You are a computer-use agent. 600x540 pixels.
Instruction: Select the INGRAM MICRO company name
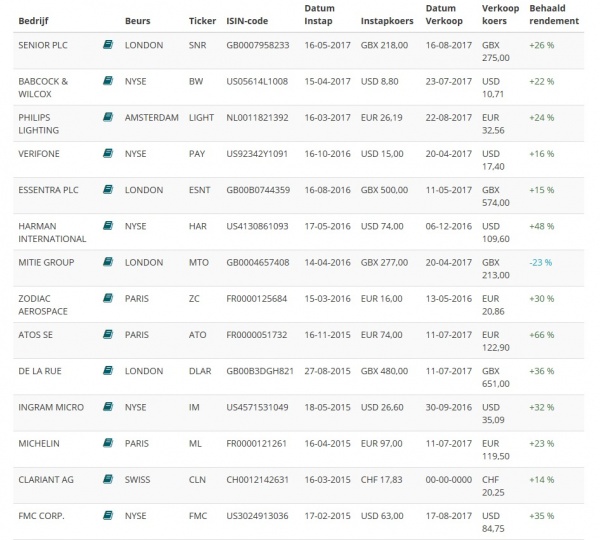point(51,407)
